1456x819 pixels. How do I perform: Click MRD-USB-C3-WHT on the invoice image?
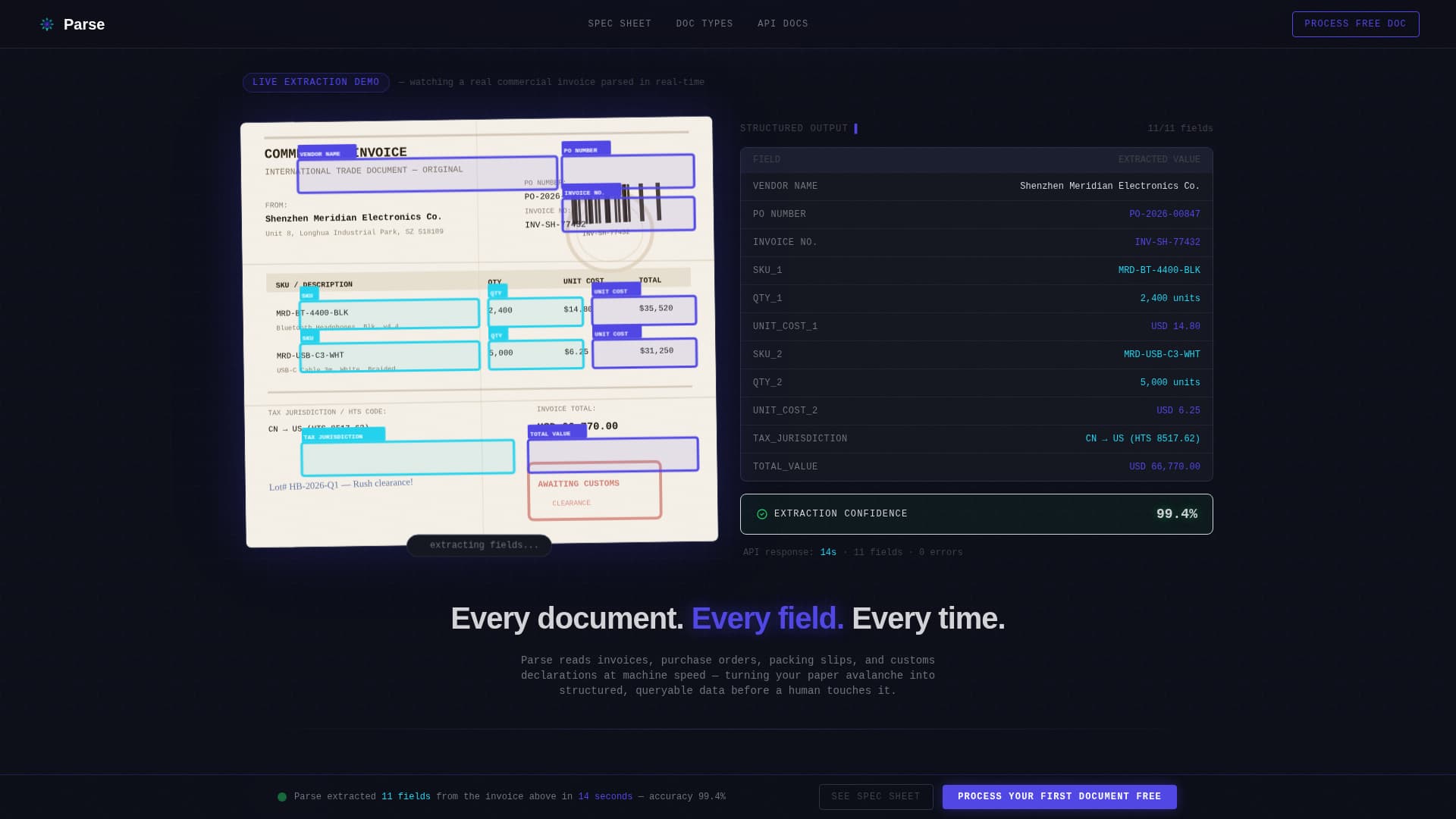pos(310,356)
